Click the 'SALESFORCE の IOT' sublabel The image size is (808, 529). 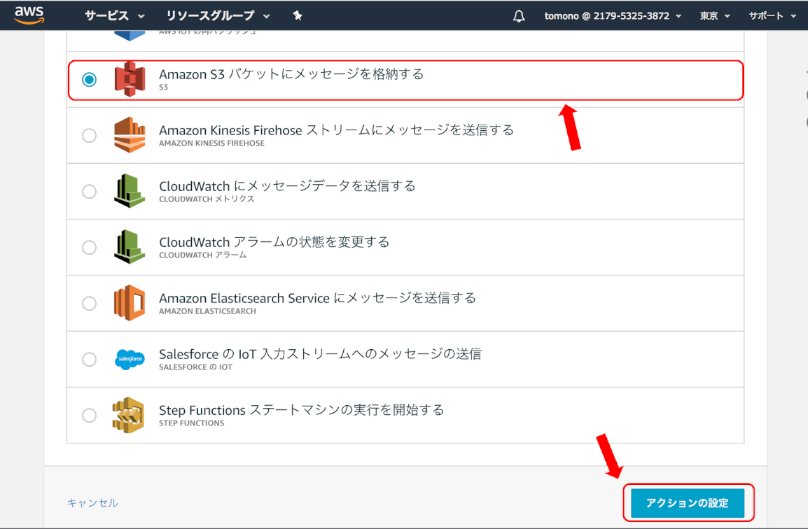(195, 367)
